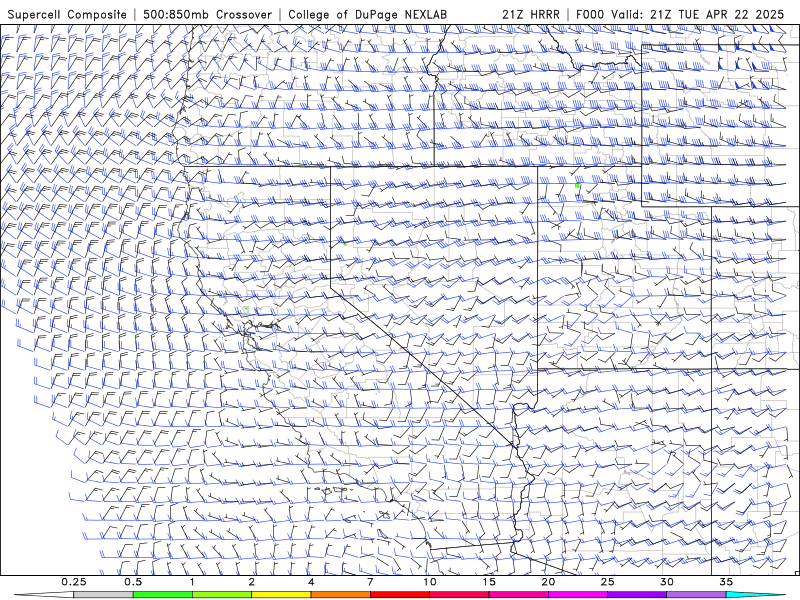Screen dimensions: 800x600
Task: Click the '2' colorbar label
Action: point(252,582)
